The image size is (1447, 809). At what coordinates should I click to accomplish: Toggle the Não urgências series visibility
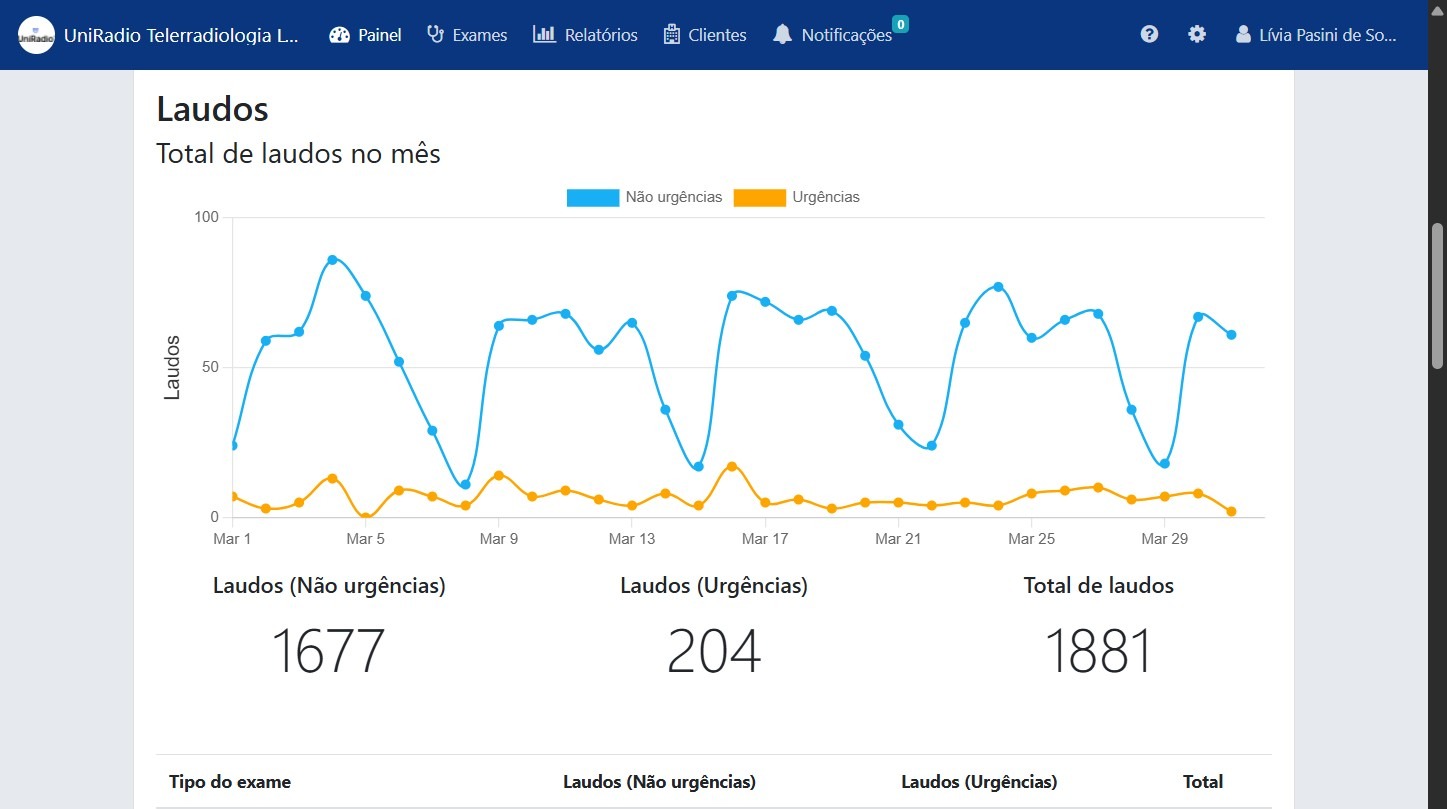tap(644, 197)
